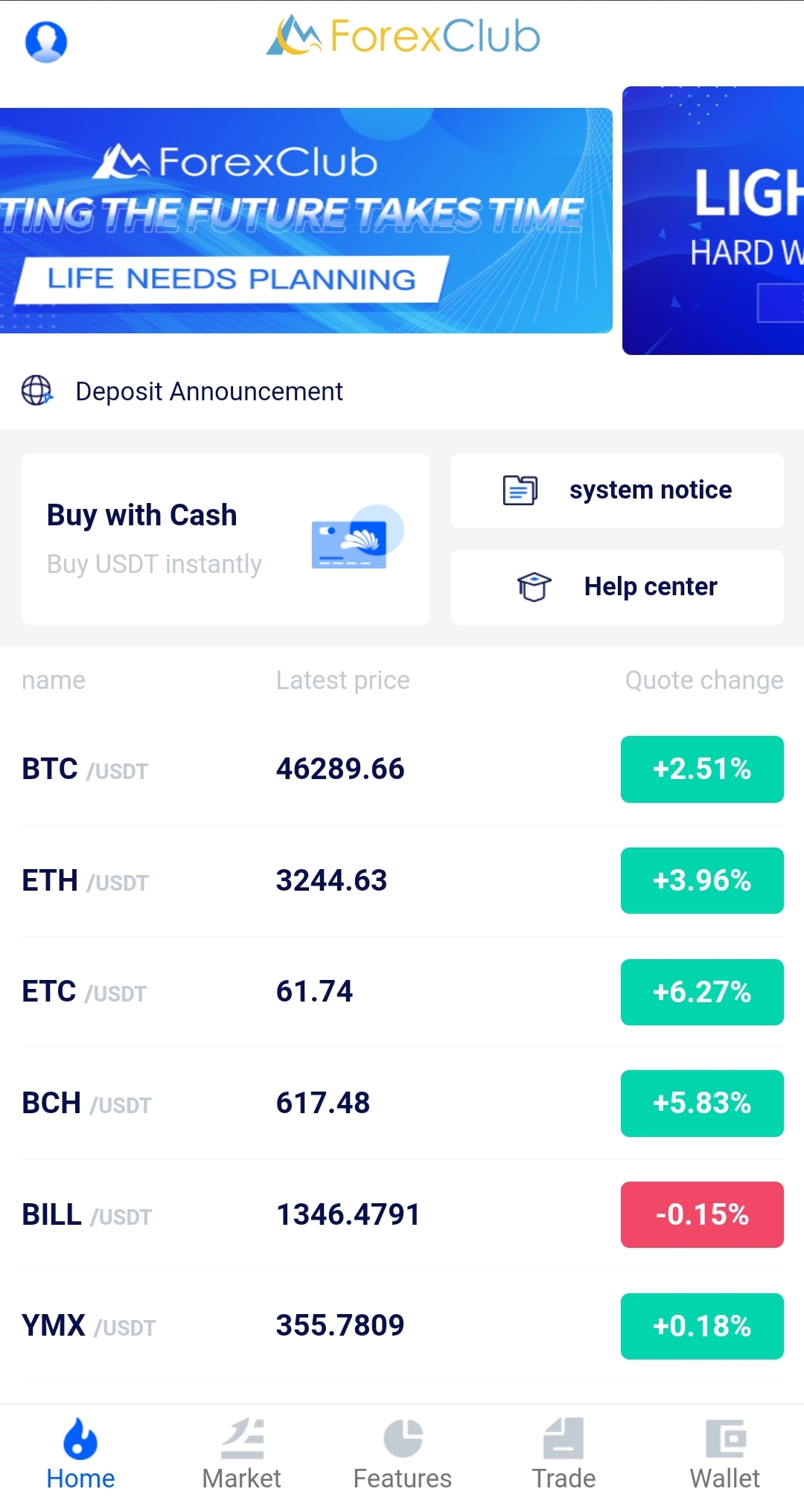Open the system notice button

(617, 490)
